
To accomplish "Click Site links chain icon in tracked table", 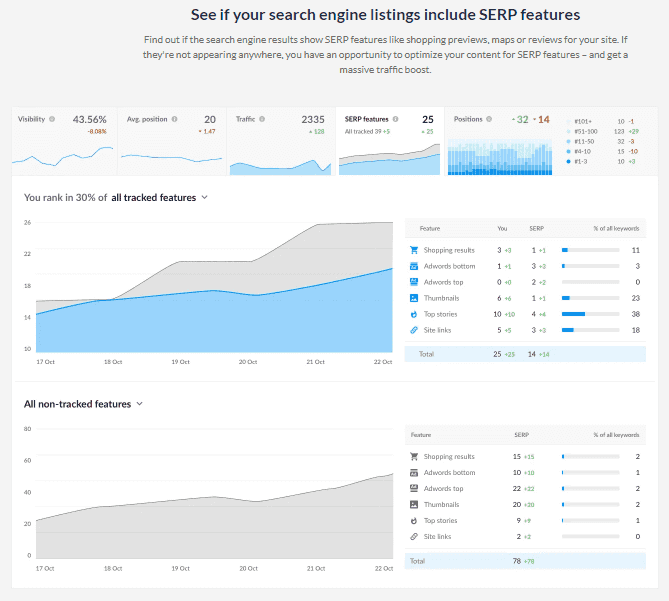I will click(x=414, y=330).
